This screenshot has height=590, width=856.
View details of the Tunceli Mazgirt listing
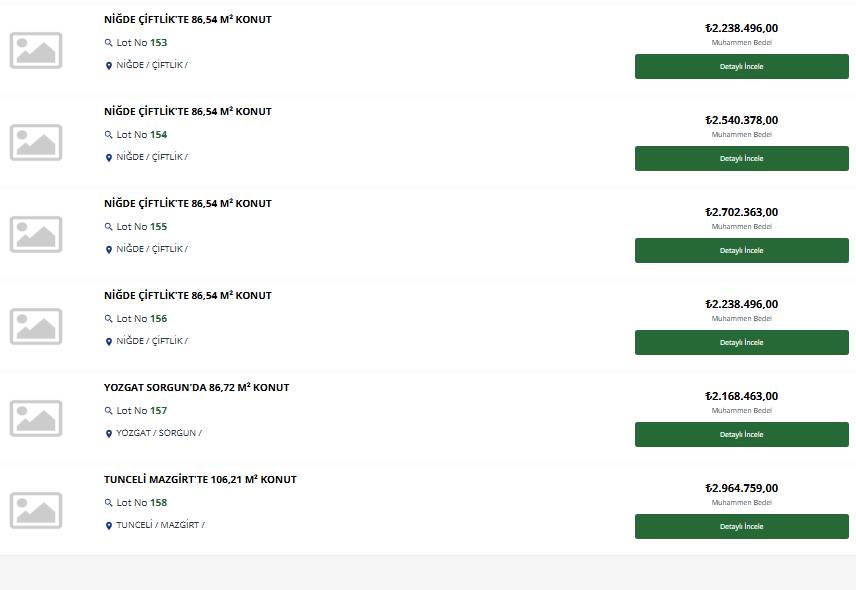pos(741,527)
